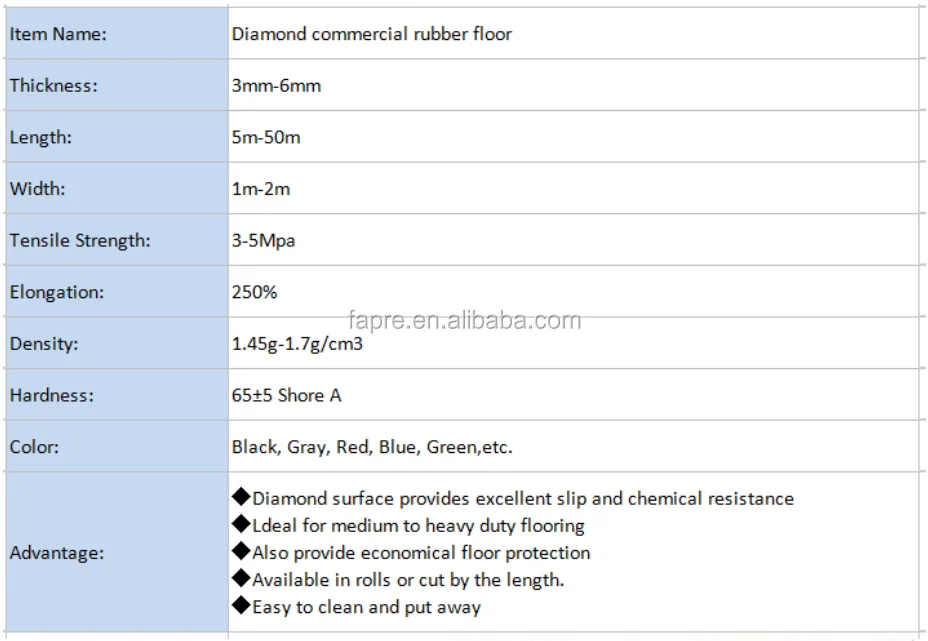This screenshot has height=641, width=928.
Task: Select the "250%" elongation value
Action: [x=254, y=293]
